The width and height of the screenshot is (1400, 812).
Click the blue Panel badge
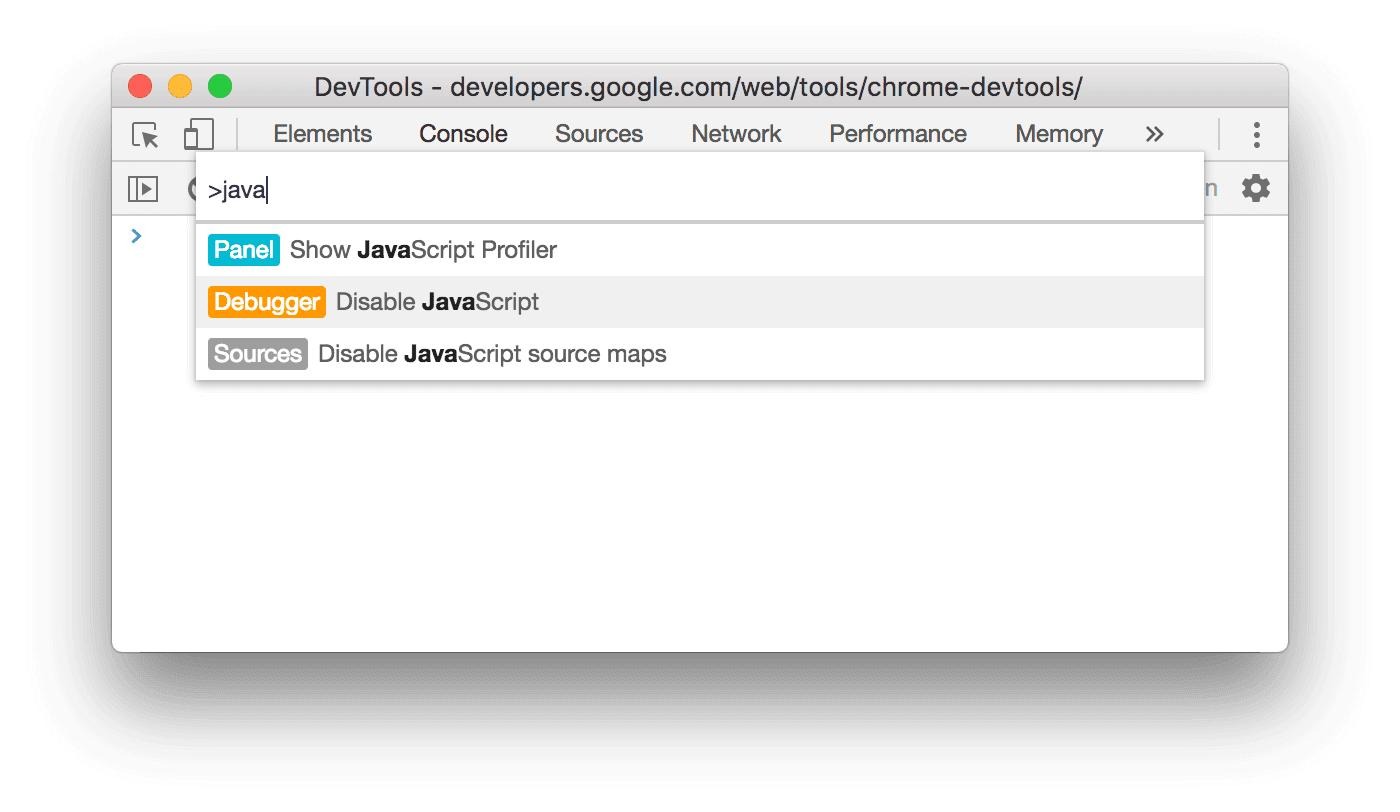pos(244,250)
